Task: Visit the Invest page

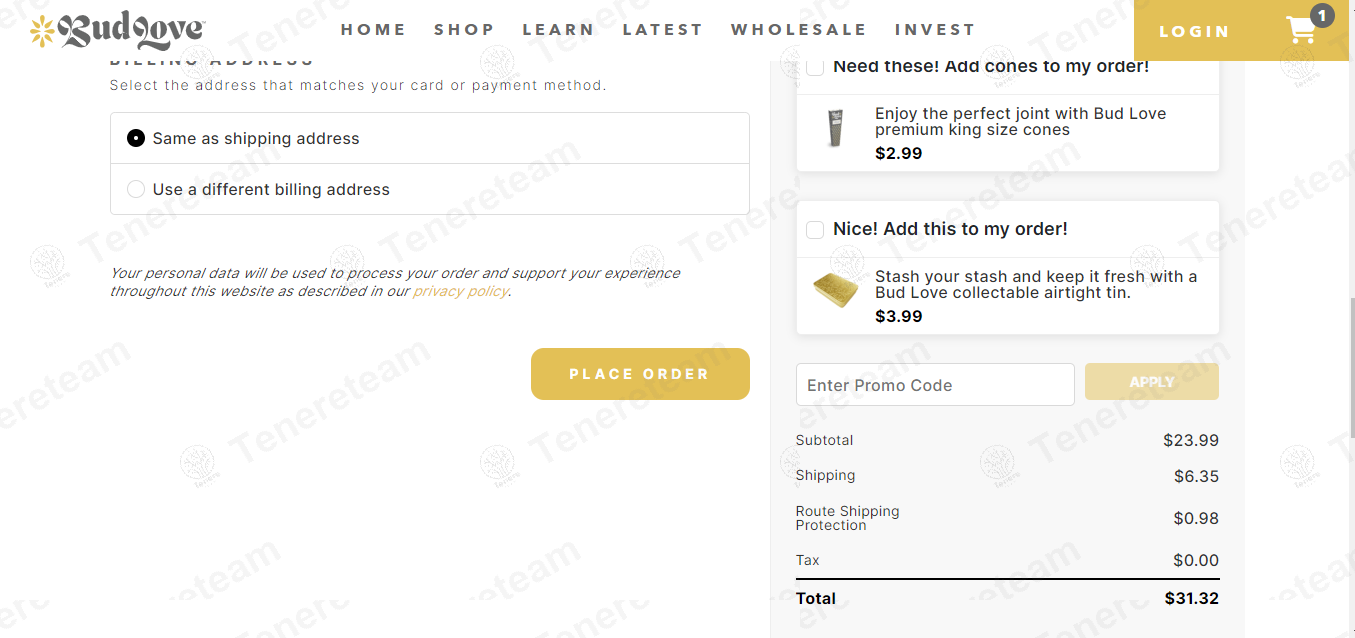Action: click(x=934, y=30)
